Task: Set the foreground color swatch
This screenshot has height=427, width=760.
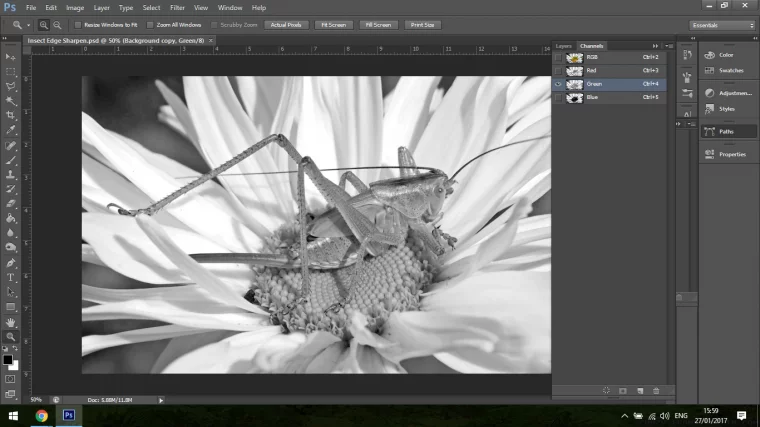Action: [7, 360]
